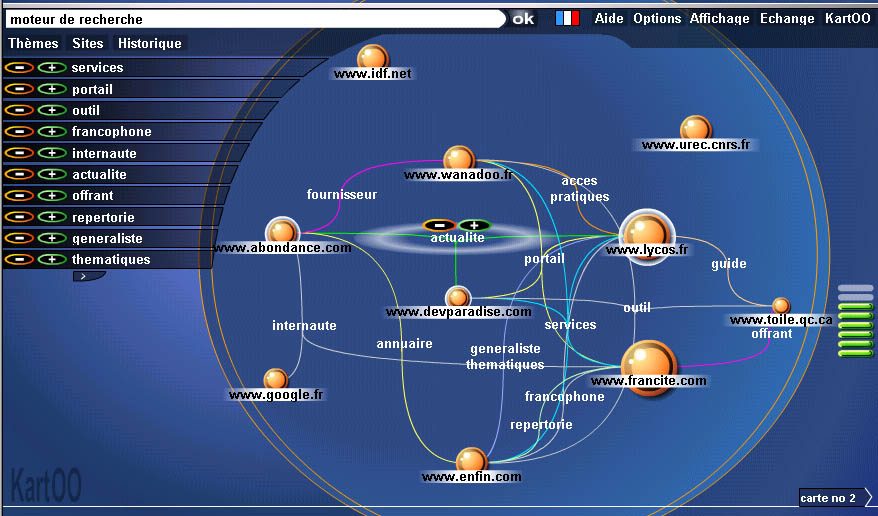Adjust the green level bar slider
Screen dimensions: 878x516
[x=855, y=320]
